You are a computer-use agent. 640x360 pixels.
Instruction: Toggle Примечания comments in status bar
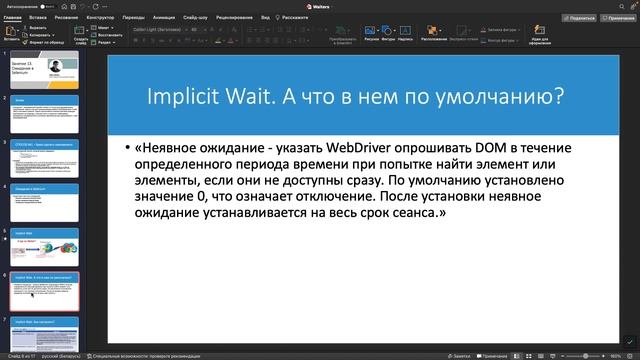click(492, 356)
